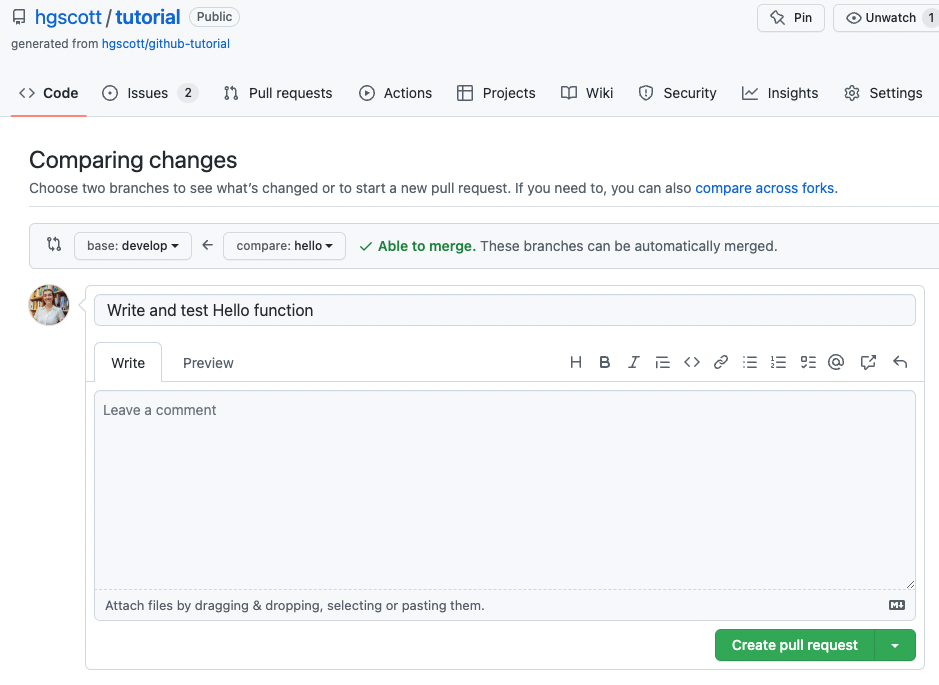Select the Write tab of the comment editor
The width and height of the screenshot is (939, 685).
point(128,362)
